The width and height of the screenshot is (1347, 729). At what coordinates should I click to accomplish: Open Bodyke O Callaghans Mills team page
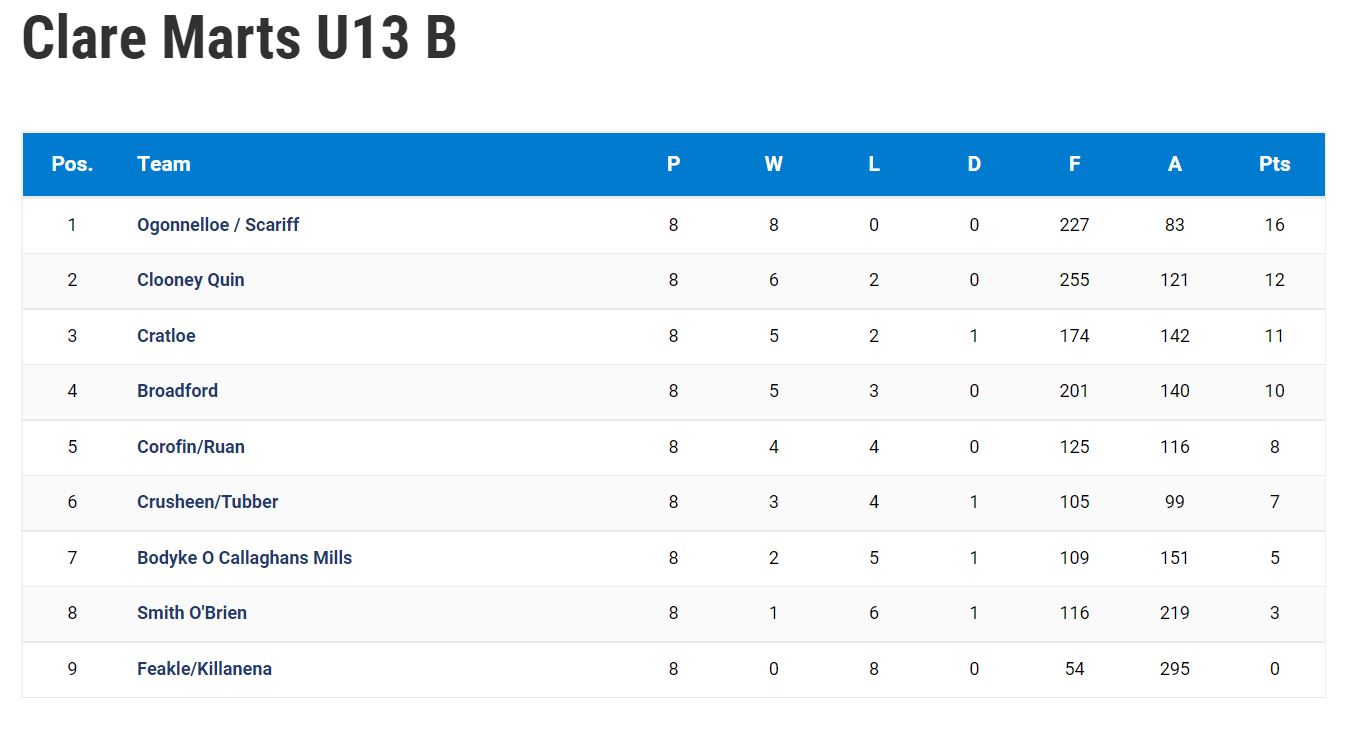[244, 558]
